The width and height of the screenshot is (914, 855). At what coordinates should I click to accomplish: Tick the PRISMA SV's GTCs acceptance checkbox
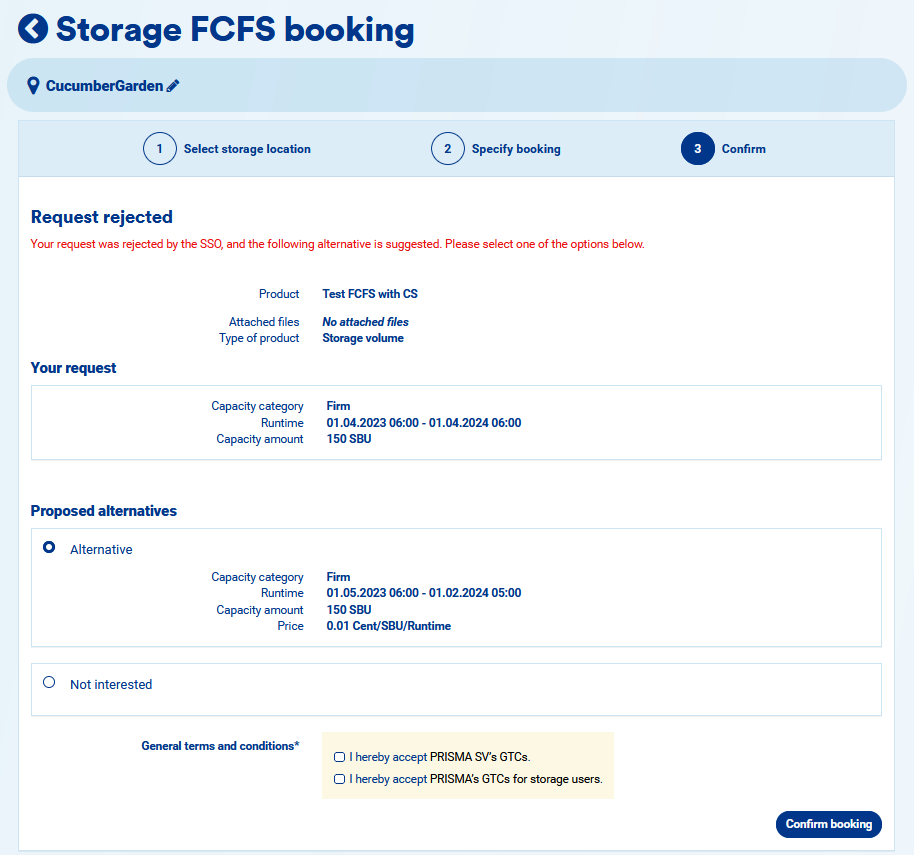point(340,757)
